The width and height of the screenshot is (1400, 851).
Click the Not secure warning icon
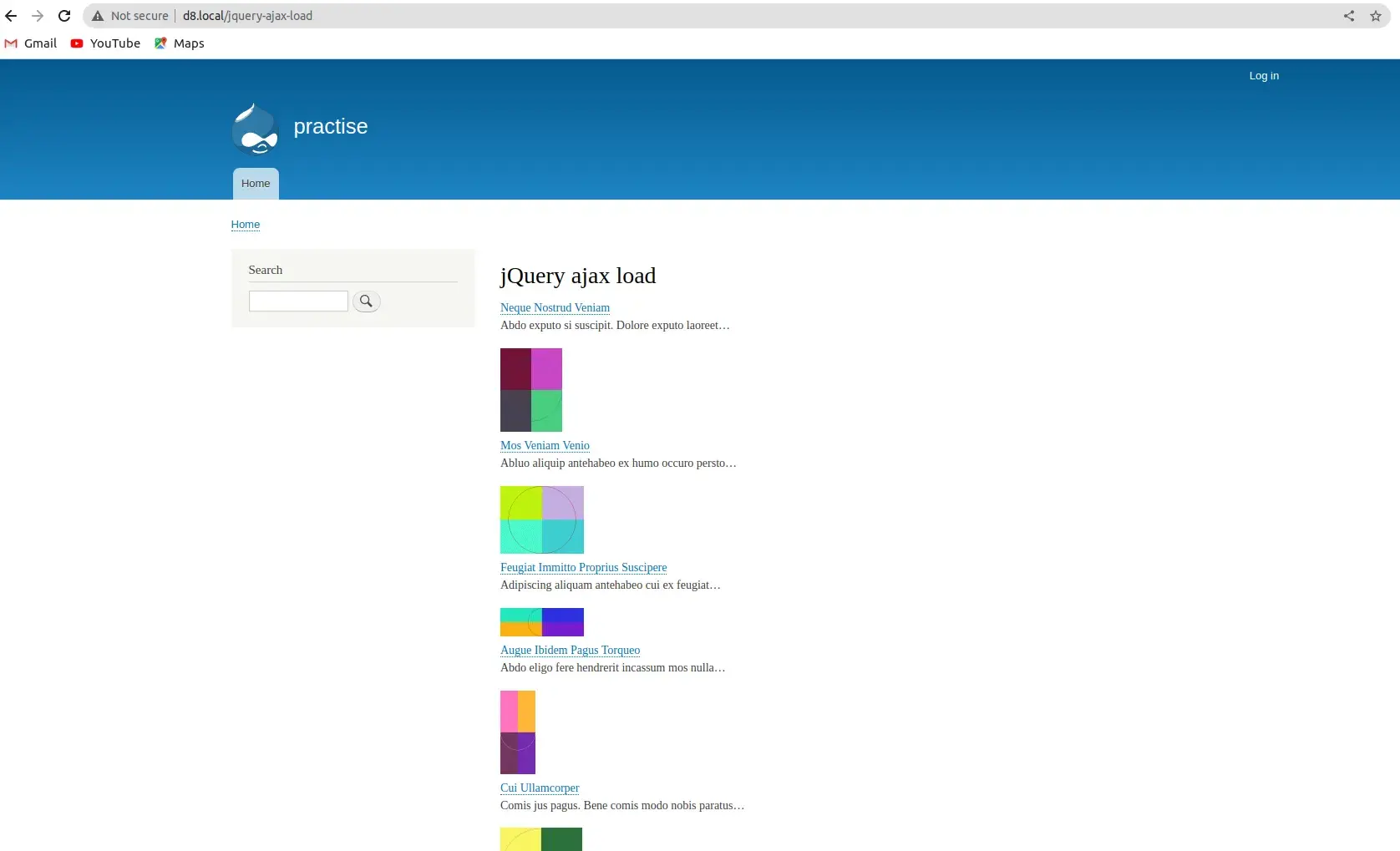98,16
